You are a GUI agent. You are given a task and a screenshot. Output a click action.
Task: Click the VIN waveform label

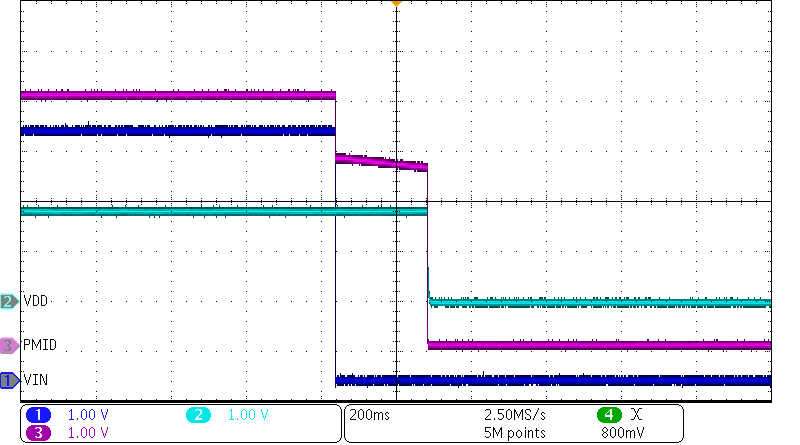(35, 380)
